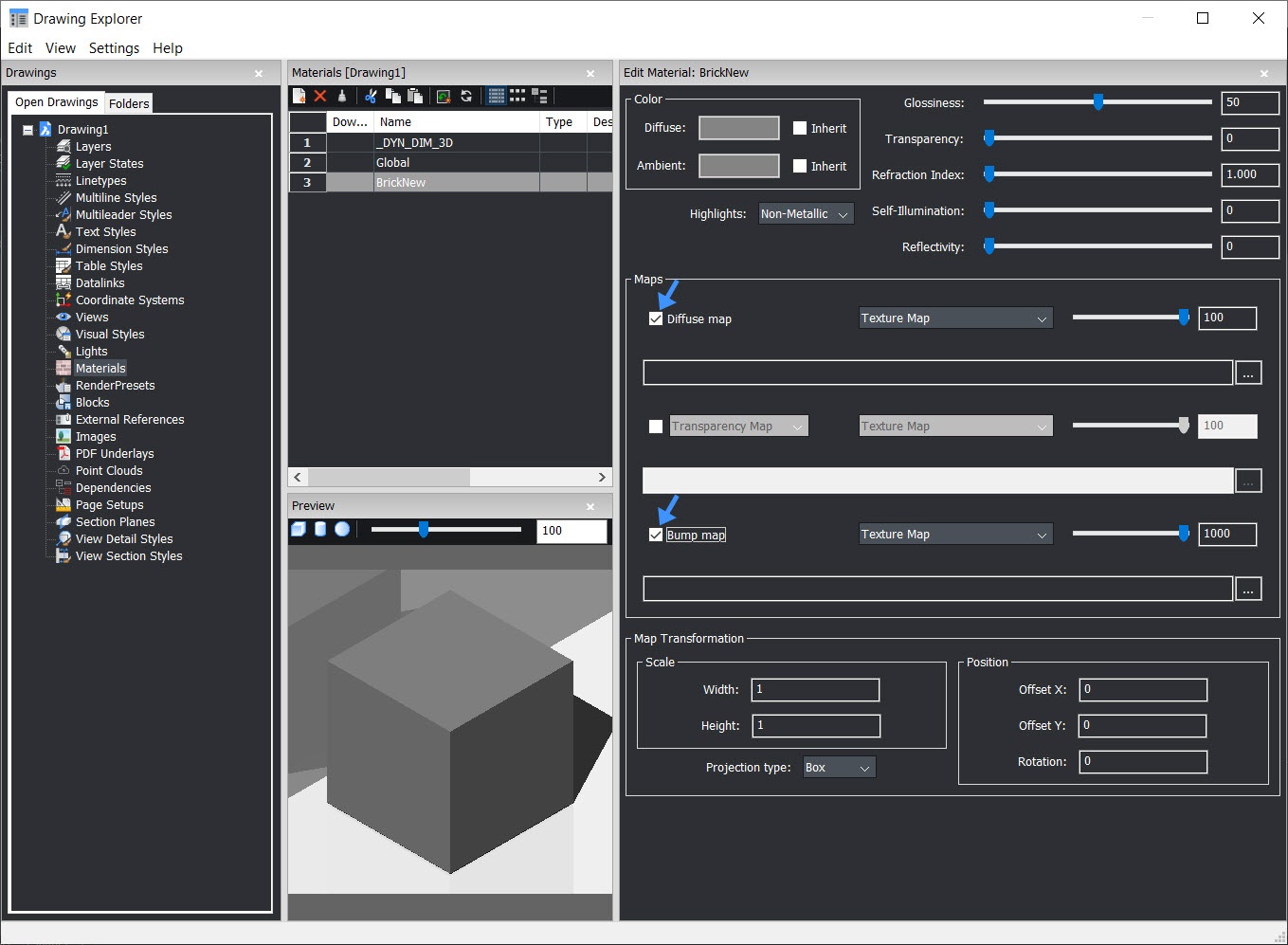
Task: Uncheck the Diffuse map checkbox
Action: point(656,318)
